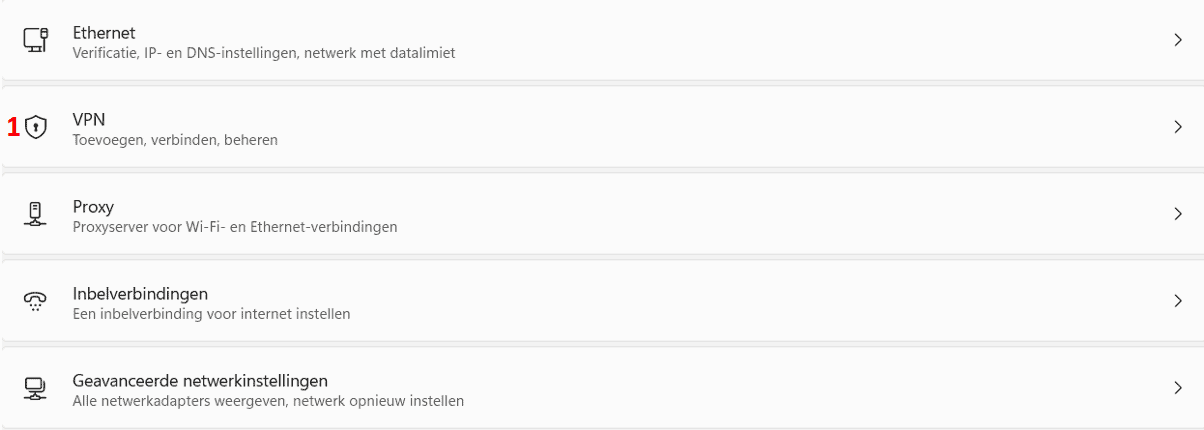This screenshot has height=430, width=1204.
Task: Select the VPN heading label
Action: [x=89, y=120]
